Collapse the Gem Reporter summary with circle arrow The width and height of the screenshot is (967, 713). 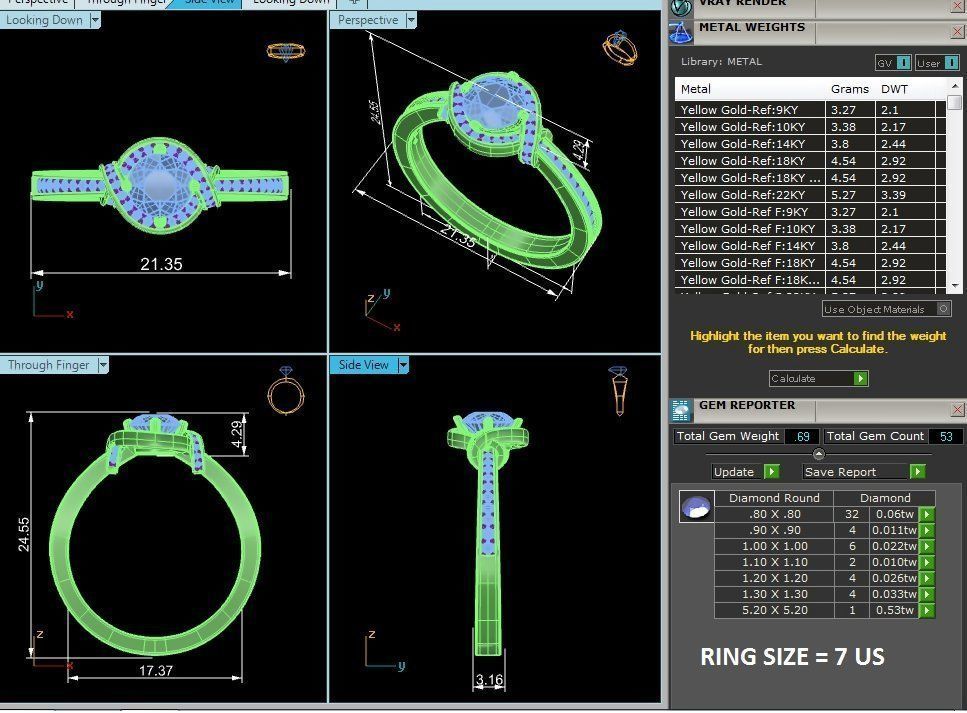pos(818,455)
